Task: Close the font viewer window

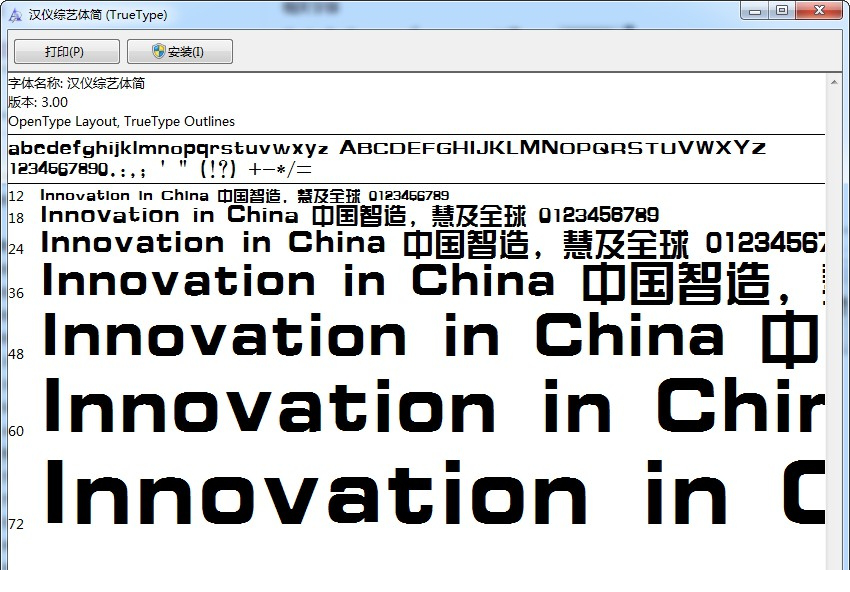Action: 819,10
